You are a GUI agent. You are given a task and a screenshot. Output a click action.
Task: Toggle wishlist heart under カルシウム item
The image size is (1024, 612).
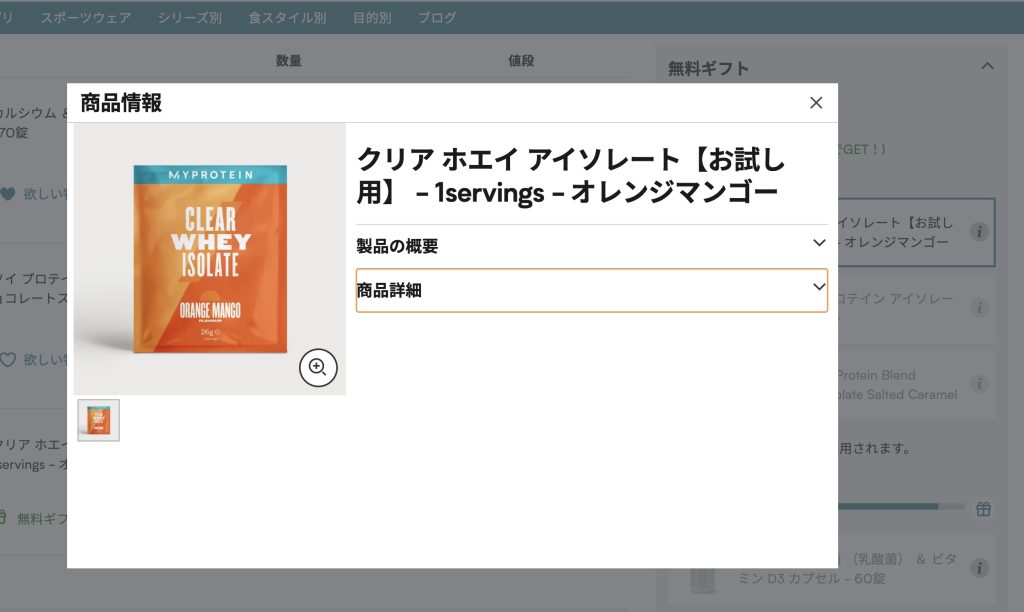(x=8, y=194)
